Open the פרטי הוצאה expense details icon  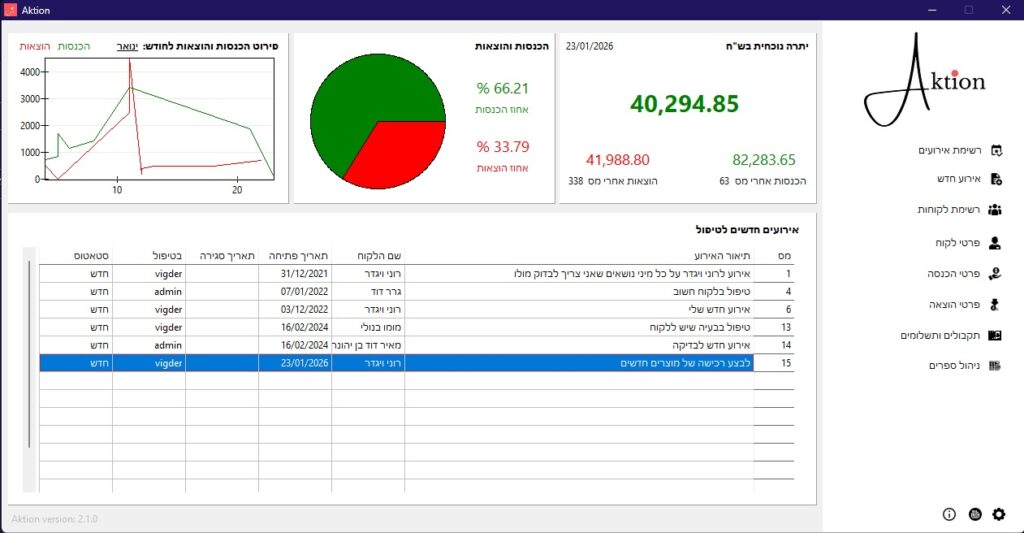coord(995,304)
